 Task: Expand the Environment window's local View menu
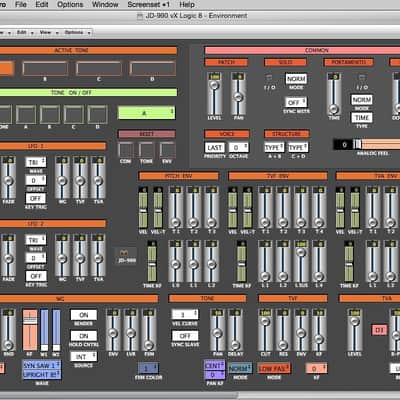[x=49, y=32]
